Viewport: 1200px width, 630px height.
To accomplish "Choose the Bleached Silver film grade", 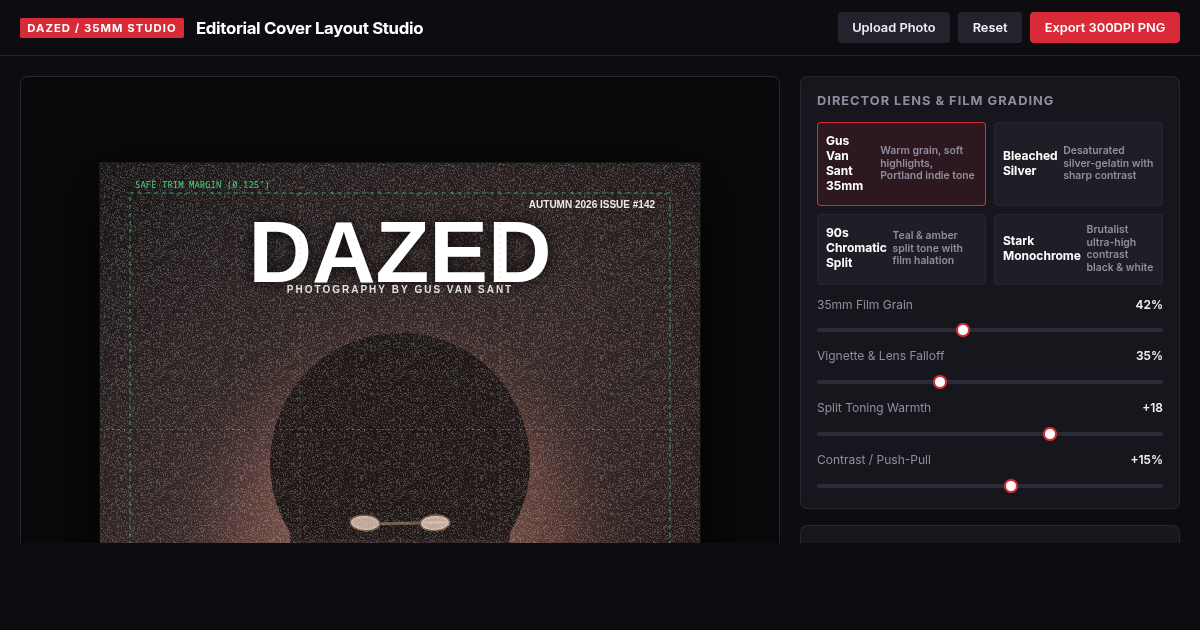I will pyautogui.click(x=1078, y=163).
